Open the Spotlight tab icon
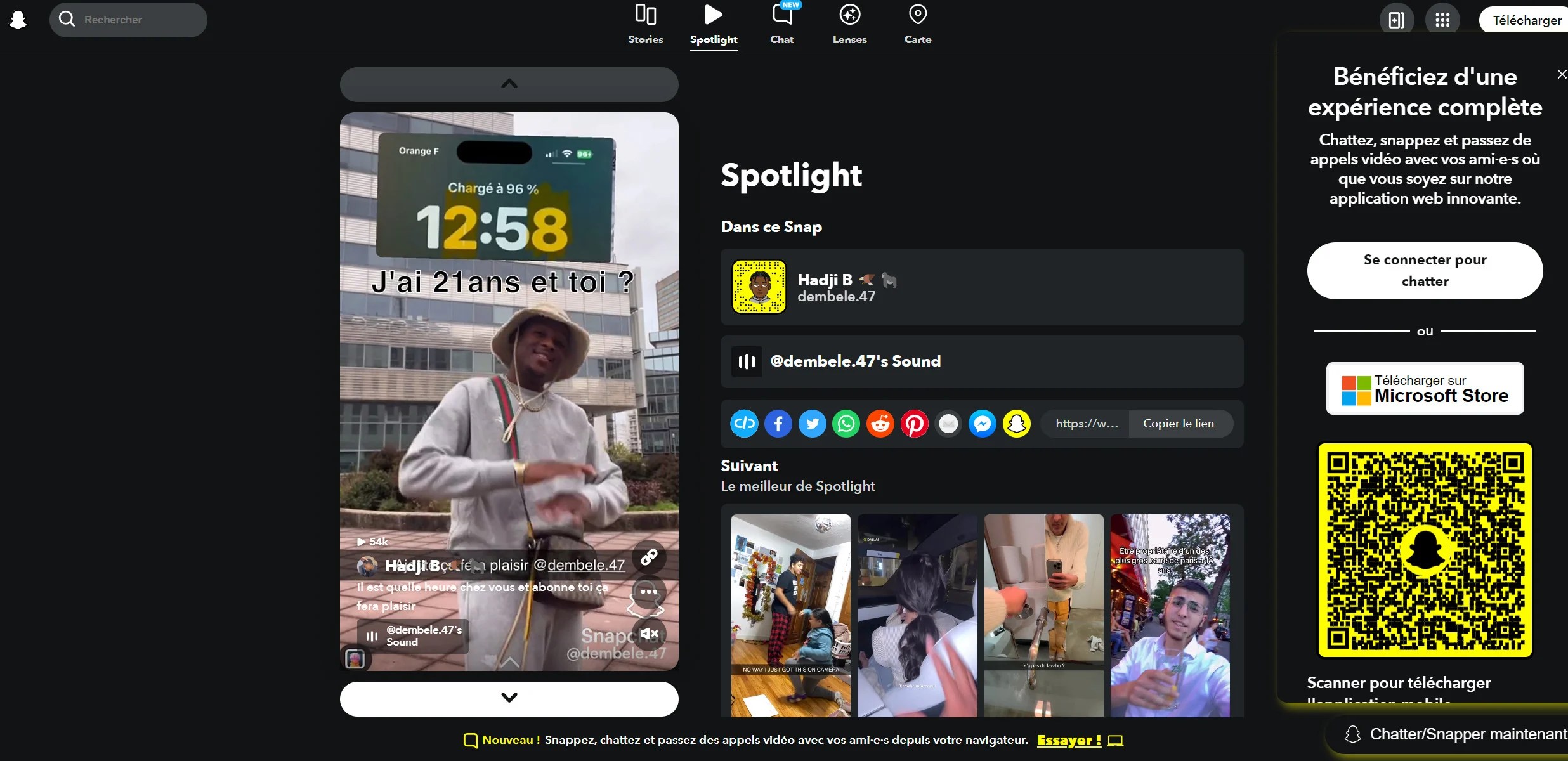Image resolution: width=1568 pixels, height=761 pixels. (x=713, y=14)
